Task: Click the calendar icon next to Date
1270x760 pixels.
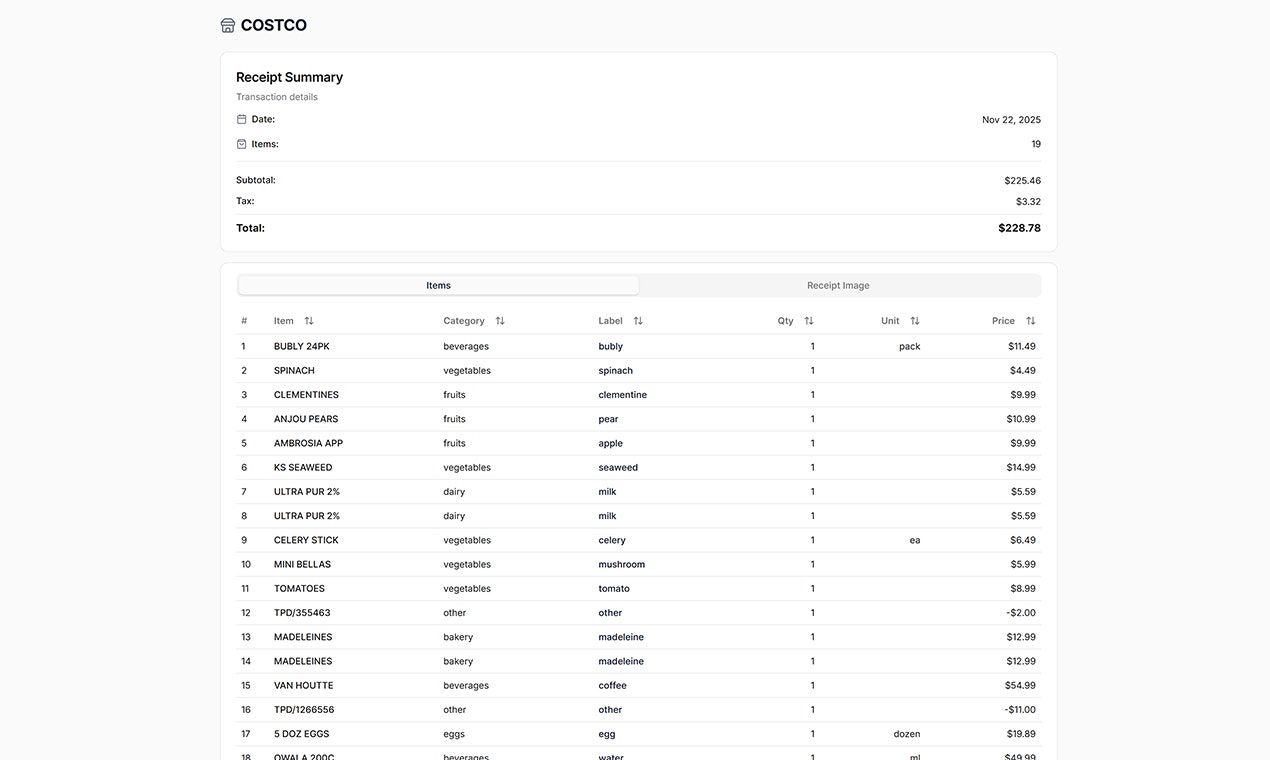Action: (241, 119)
